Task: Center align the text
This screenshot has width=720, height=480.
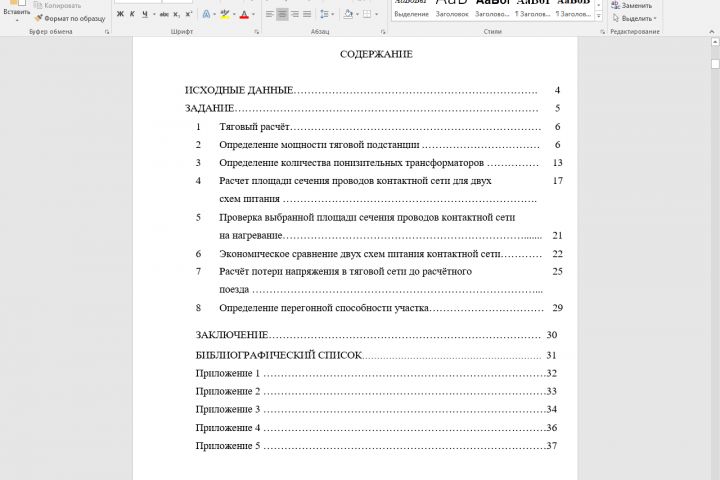Action: [x=282, y=14]
